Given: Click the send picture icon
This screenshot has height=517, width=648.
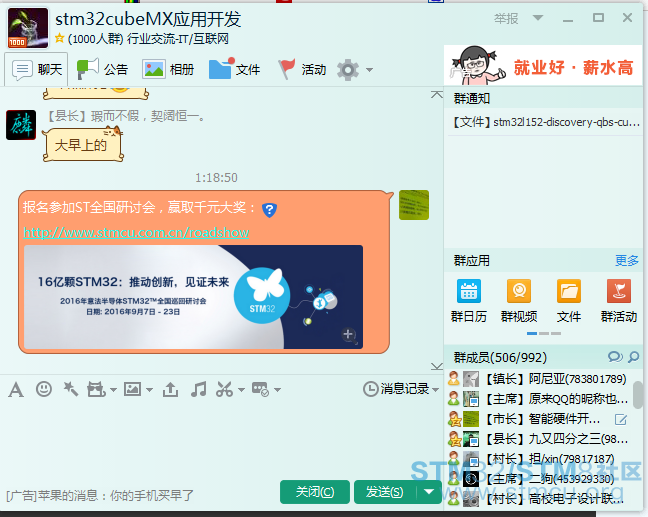Looking at the screenshot, I should coord(133,389).
